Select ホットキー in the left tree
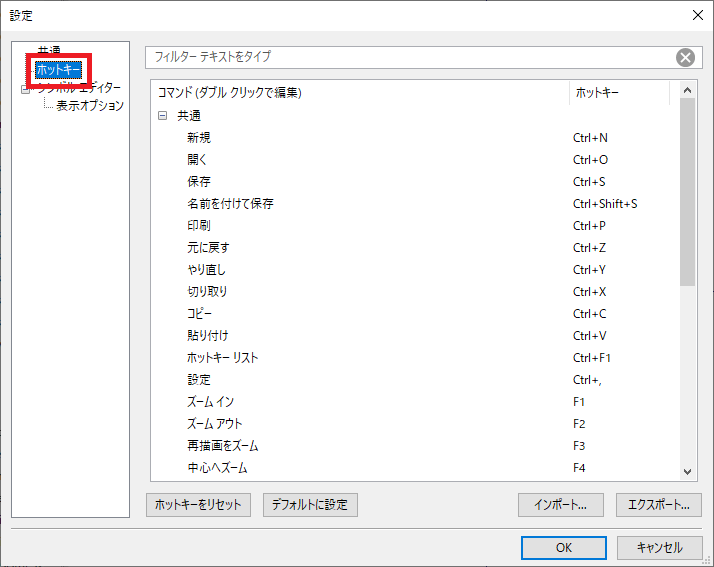714x567 pixels. click(58, 70)
